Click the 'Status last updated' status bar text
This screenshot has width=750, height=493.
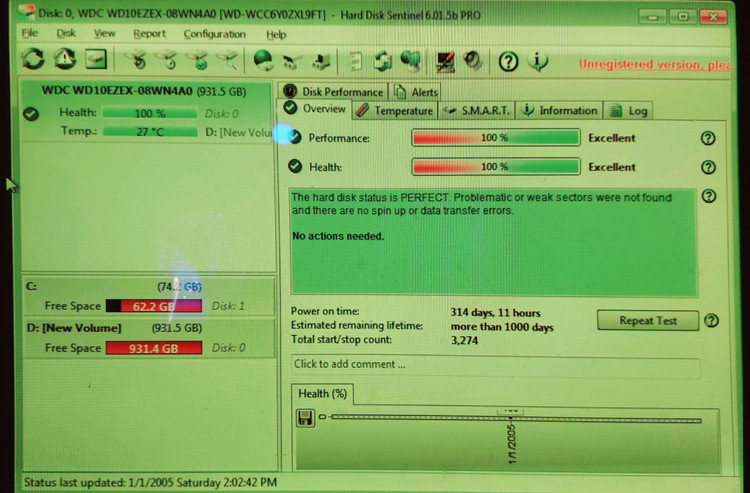150,482
